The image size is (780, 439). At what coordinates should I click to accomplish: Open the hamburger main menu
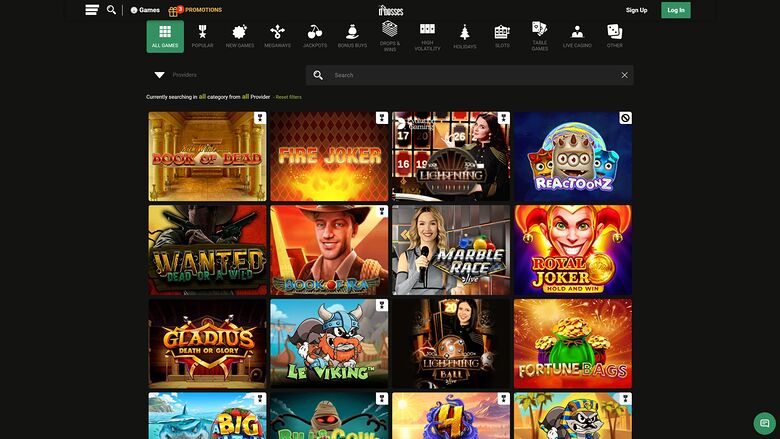(92, 10)
